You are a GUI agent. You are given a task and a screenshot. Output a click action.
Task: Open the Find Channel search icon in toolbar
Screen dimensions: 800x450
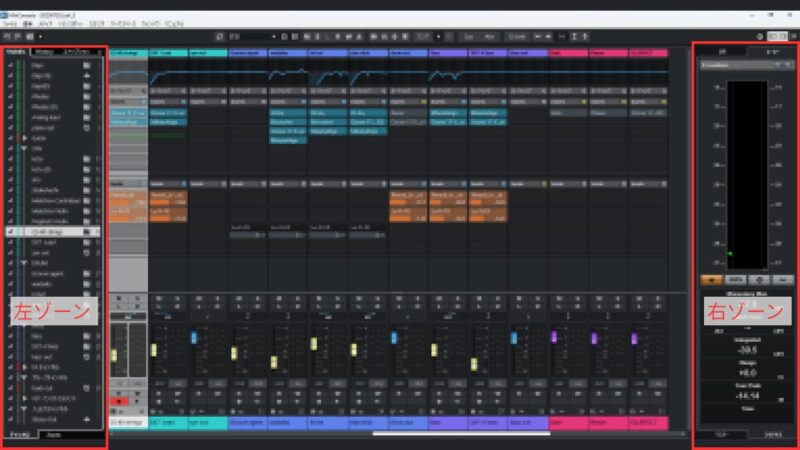219,37
